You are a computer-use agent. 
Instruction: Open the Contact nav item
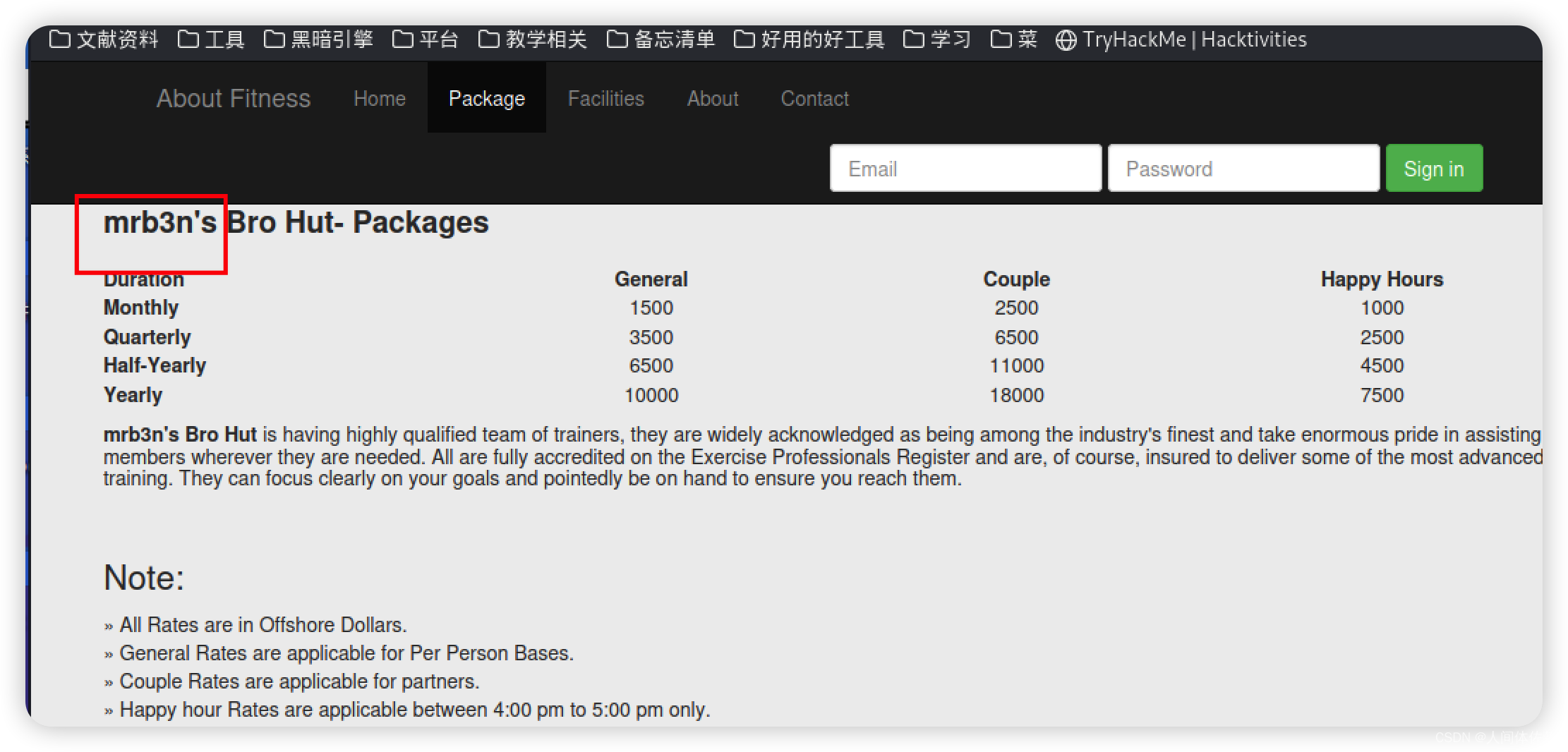point(815,98)
